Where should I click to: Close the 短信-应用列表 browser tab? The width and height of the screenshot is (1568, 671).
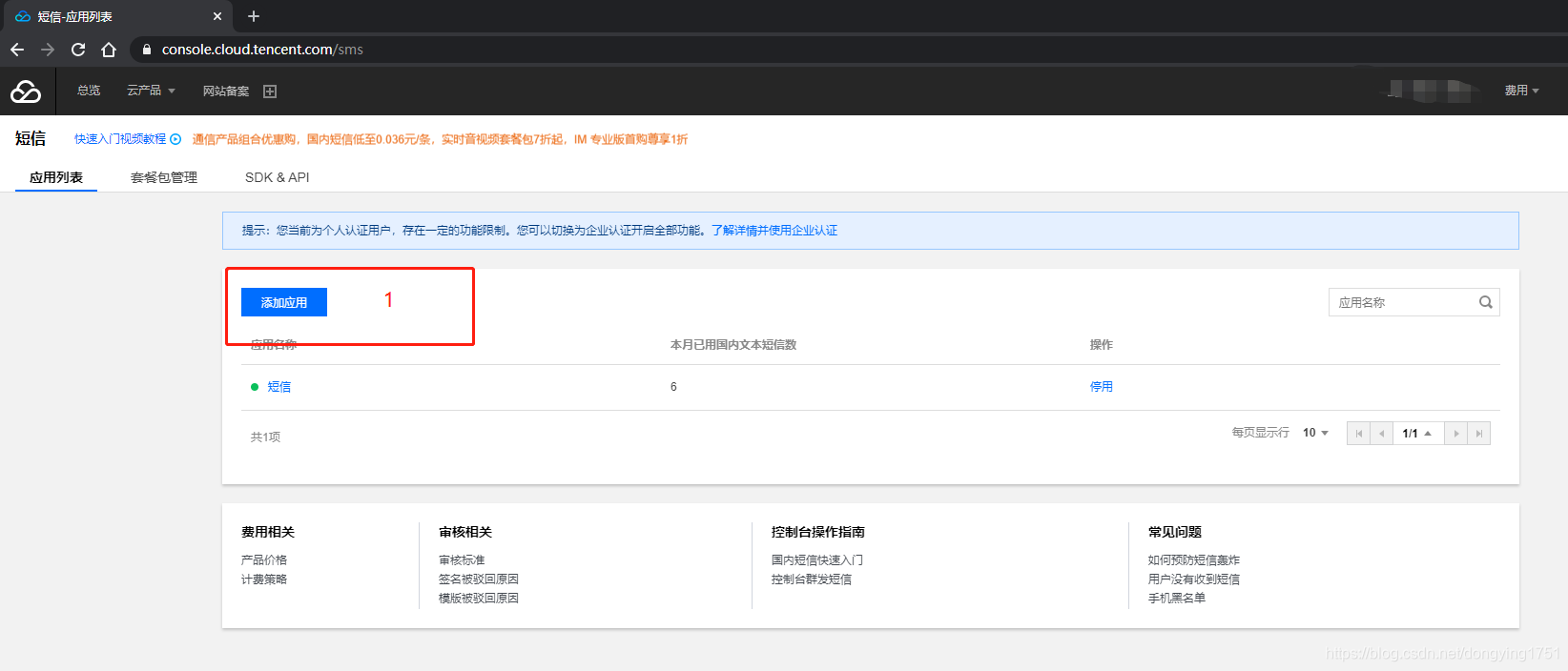click(217, 16)
